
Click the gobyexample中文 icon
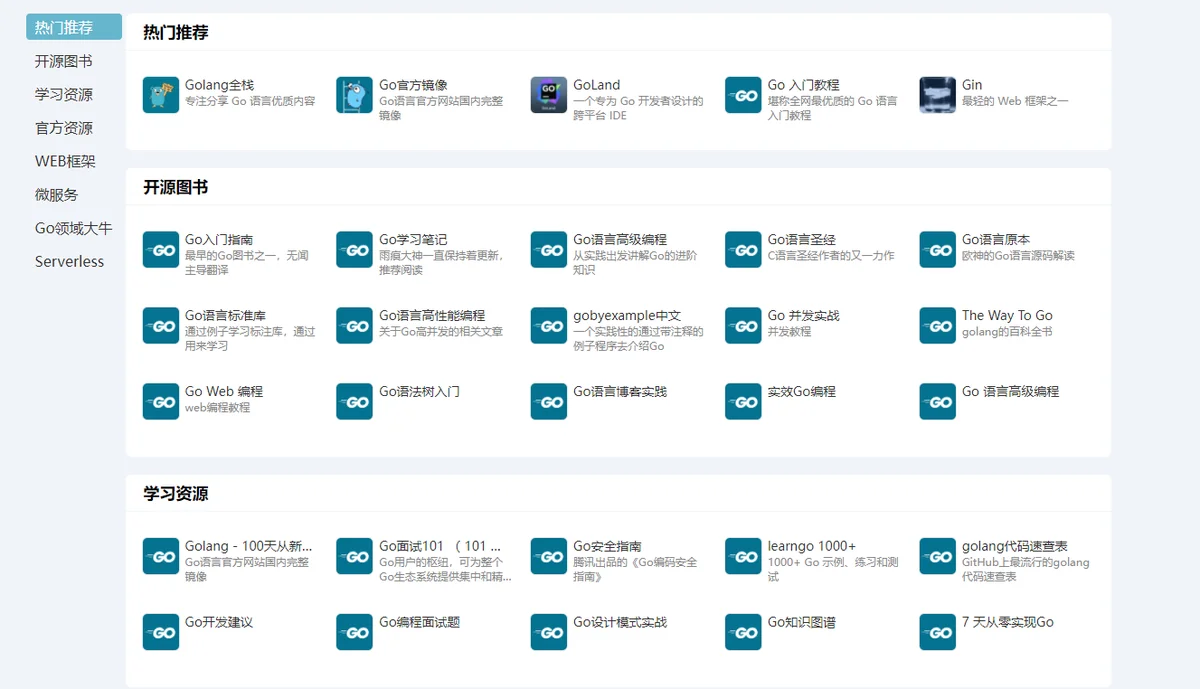click(549, 326)
